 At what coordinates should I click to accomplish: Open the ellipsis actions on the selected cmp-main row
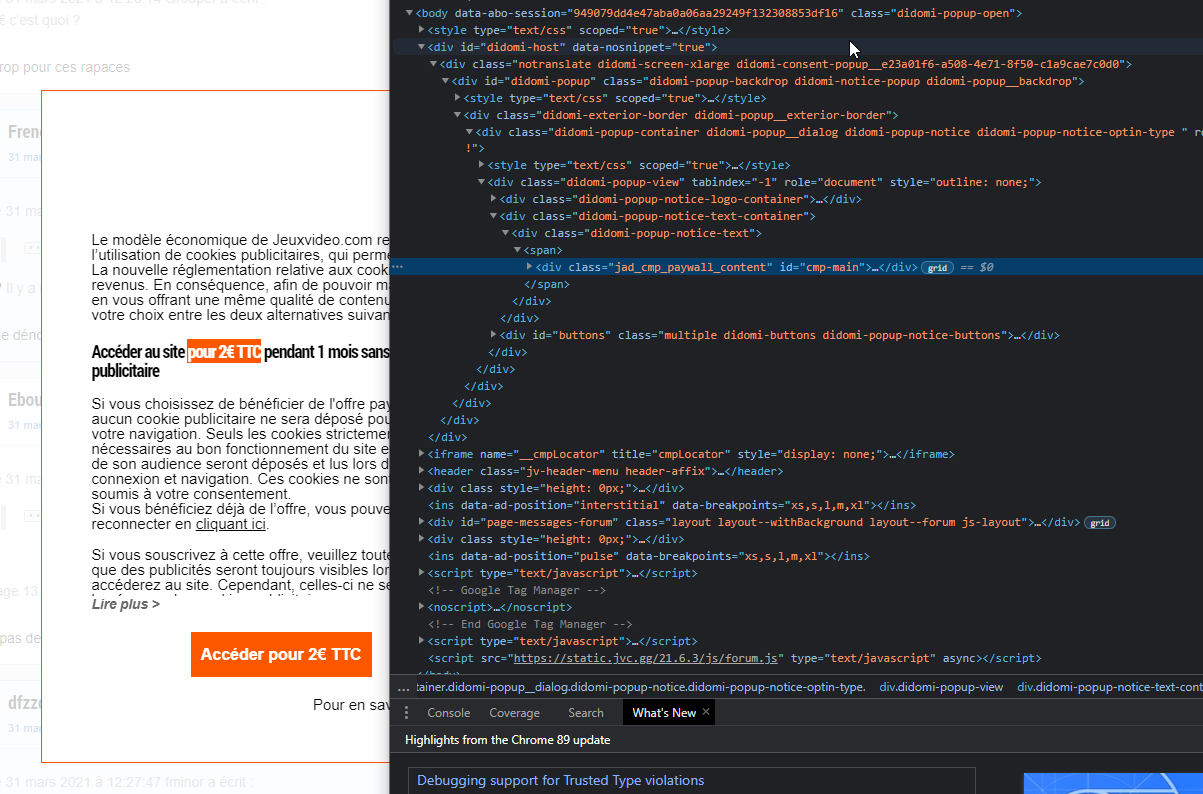pos(398,267)
